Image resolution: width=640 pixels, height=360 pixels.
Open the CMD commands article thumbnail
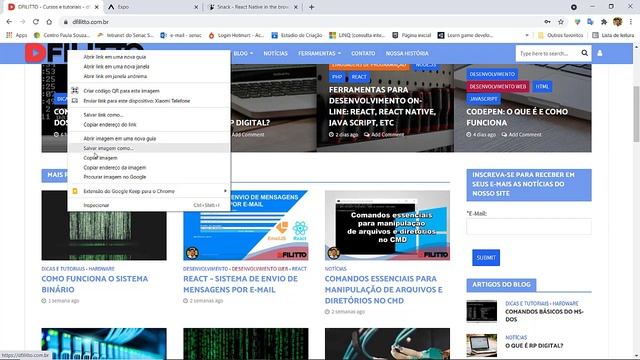click(x=387, y=225)
